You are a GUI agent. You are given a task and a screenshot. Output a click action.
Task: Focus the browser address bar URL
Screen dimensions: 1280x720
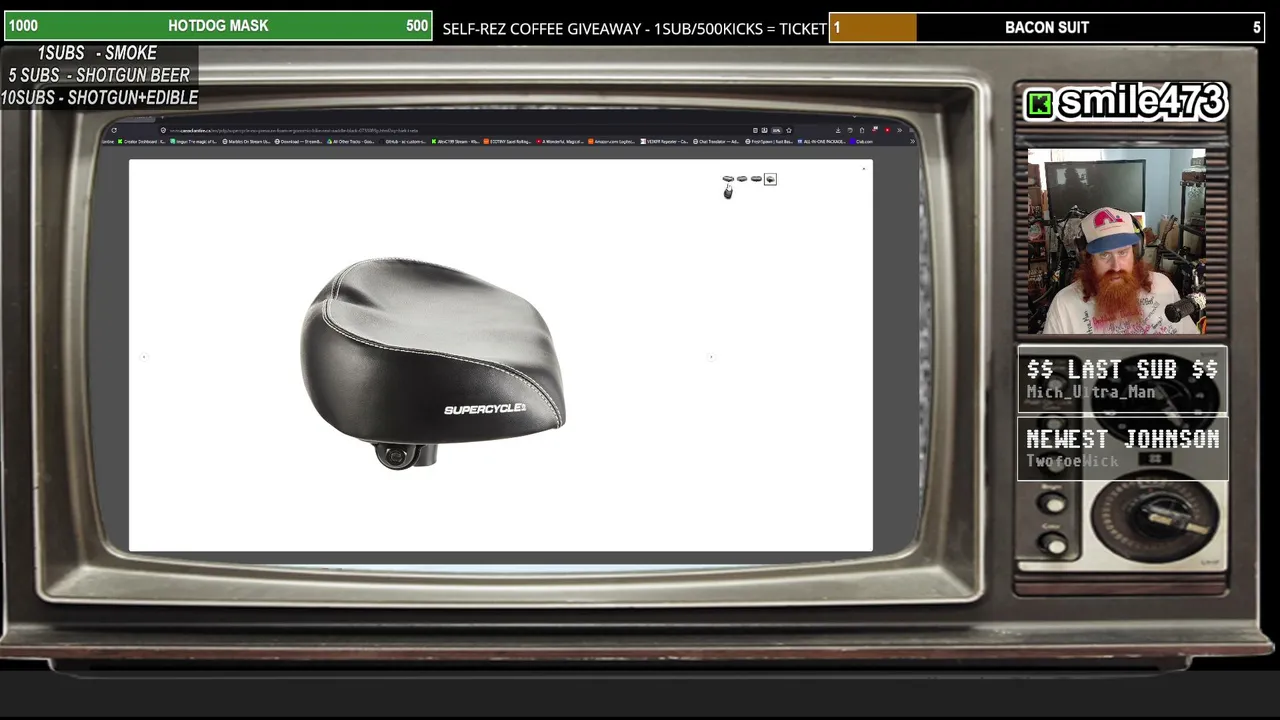pyautogui.click(x=295, y=130)
